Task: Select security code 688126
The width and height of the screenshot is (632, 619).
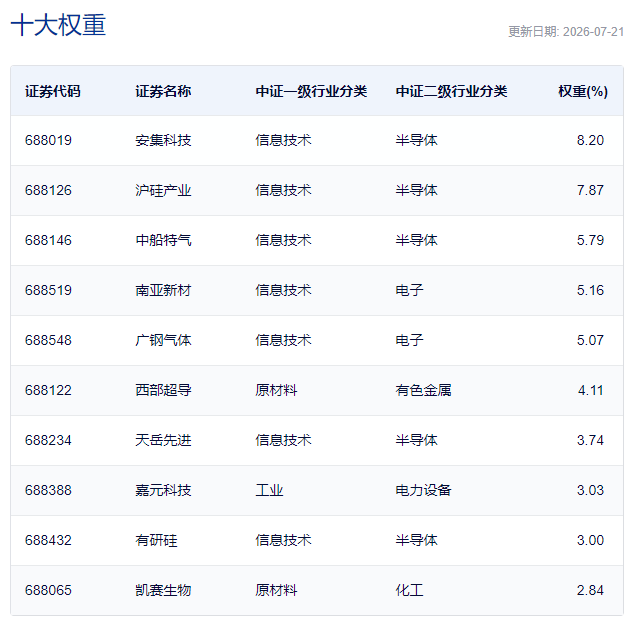Action: click(x=48, y=190)
